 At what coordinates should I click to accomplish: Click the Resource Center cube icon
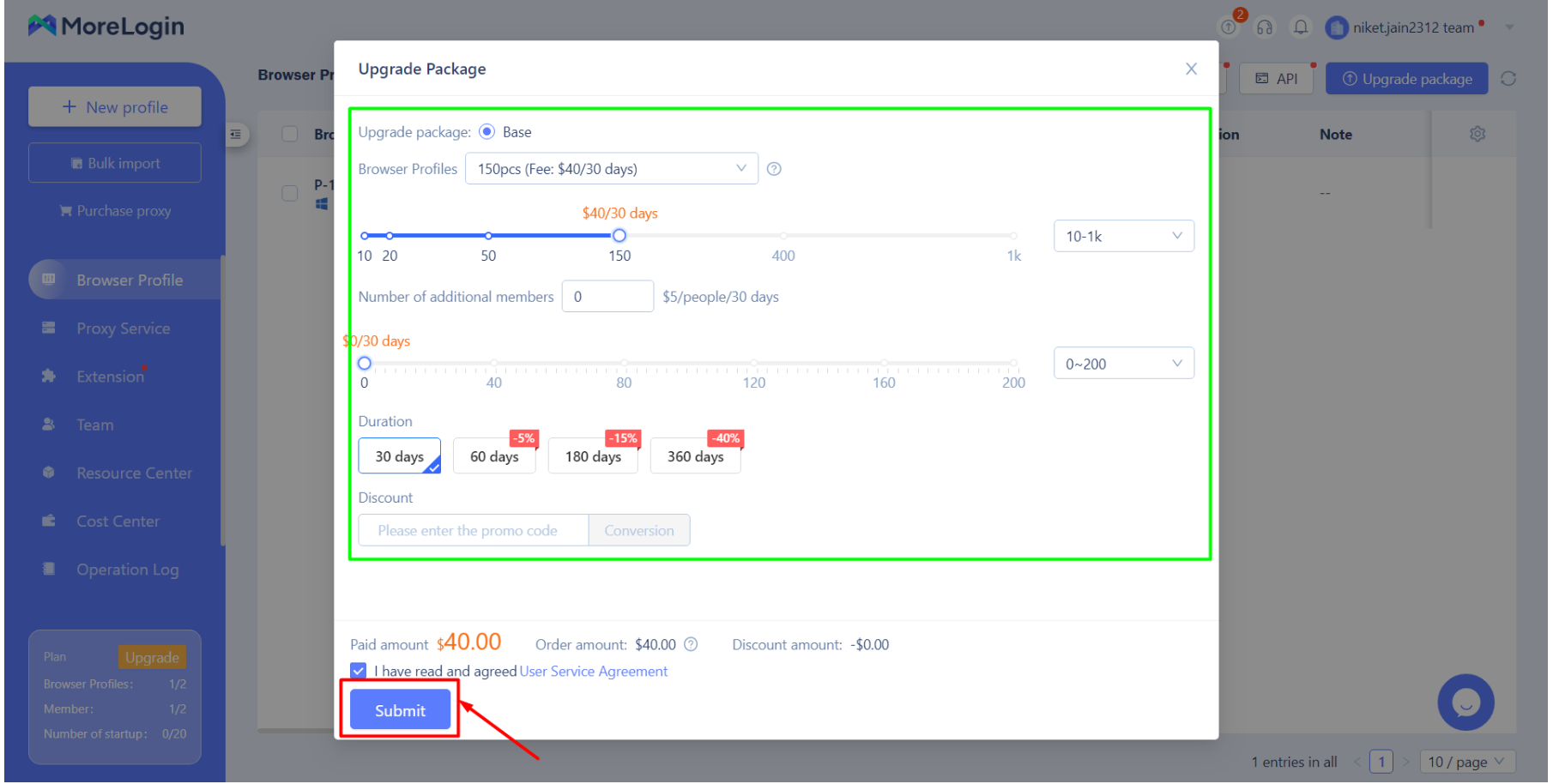pyautogui.click(x=49, y=473)
